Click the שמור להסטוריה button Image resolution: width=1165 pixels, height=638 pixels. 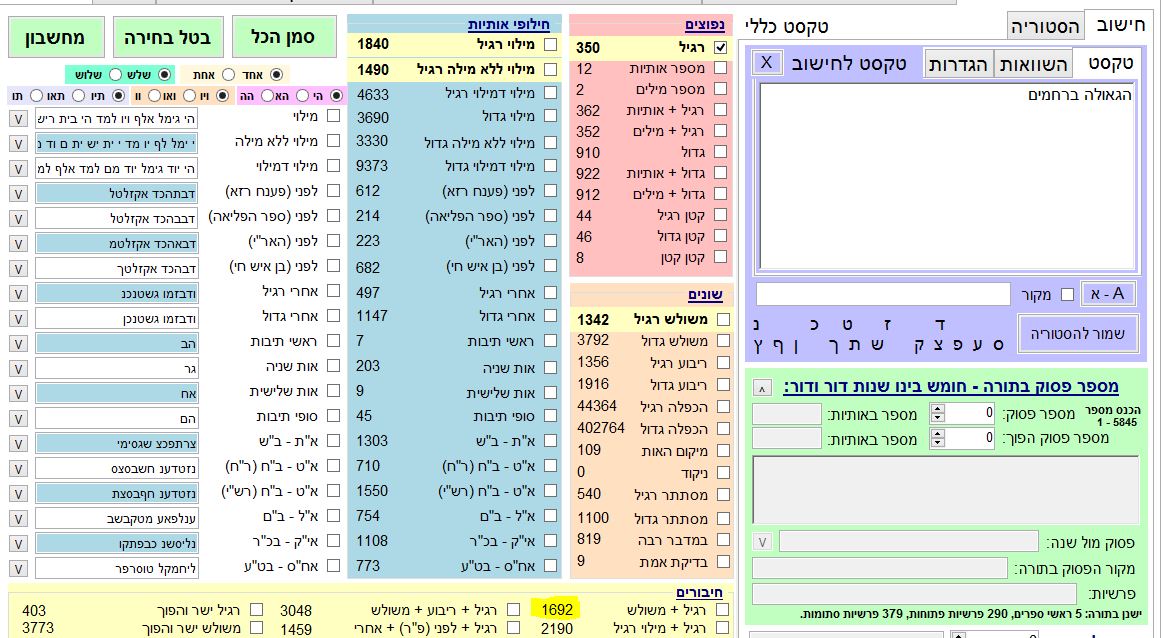coord(1078,335)
